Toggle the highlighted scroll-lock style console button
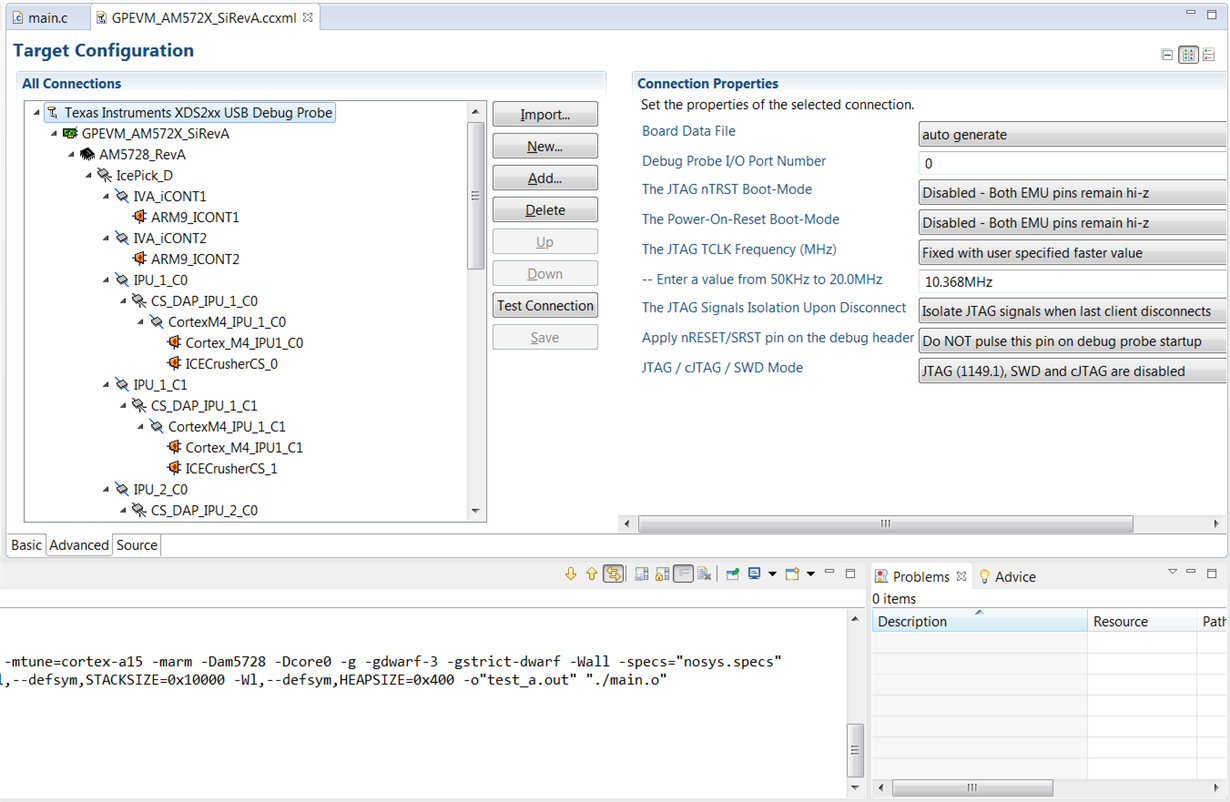This screenshot has width=1230, height=802. [x=613, y=574]
